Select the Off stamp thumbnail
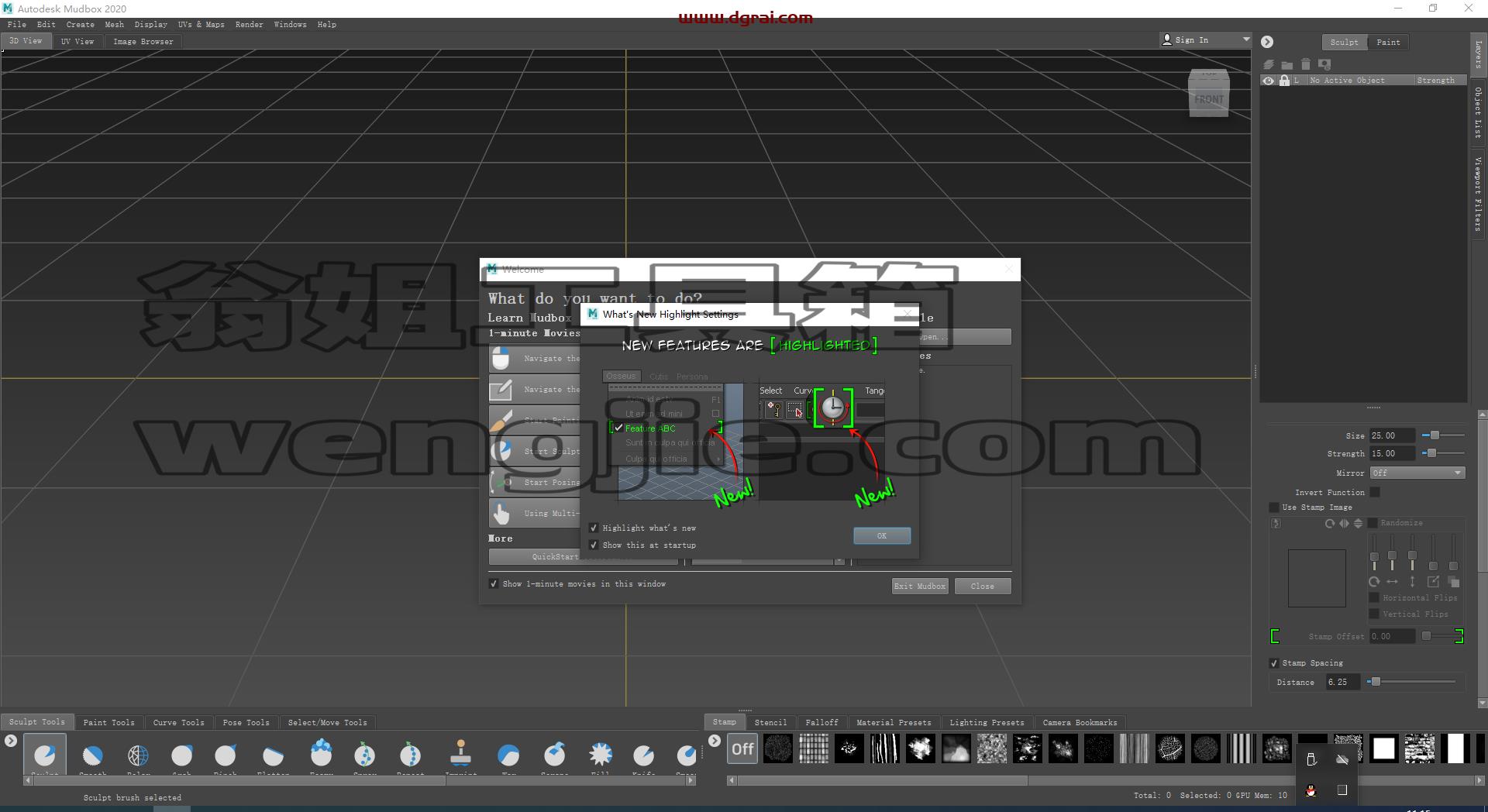Image resolution: width=1488 pixels, height=812 pixels. click(x=742, y=749)
